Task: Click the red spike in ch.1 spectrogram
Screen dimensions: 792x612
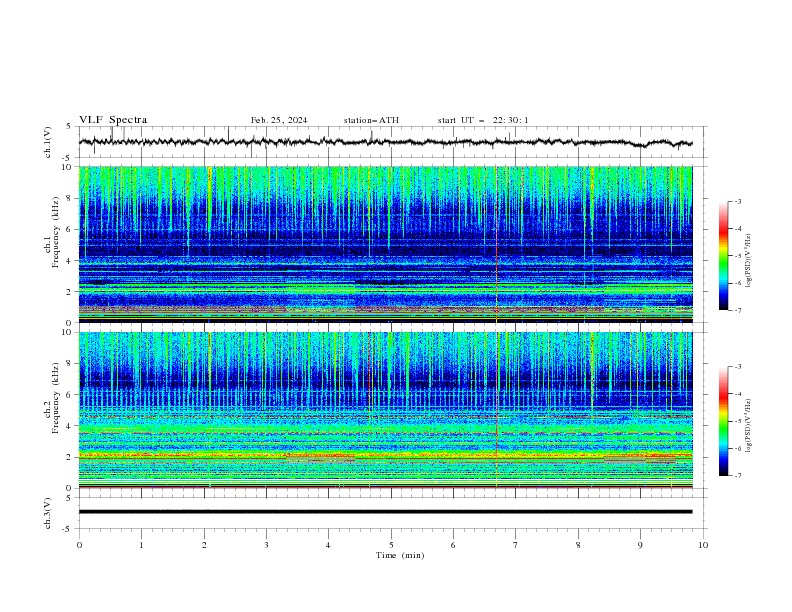Action: pos(497,244)
